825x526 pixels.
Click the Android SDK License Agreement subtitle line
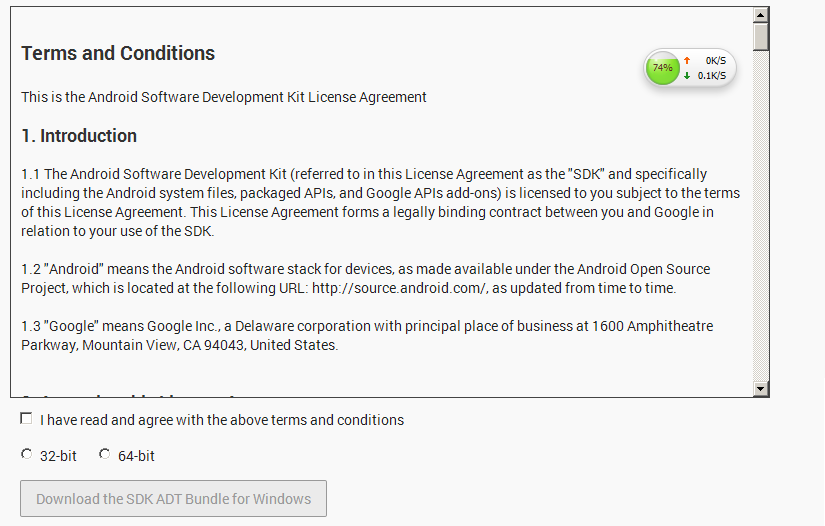coord(224,97)
